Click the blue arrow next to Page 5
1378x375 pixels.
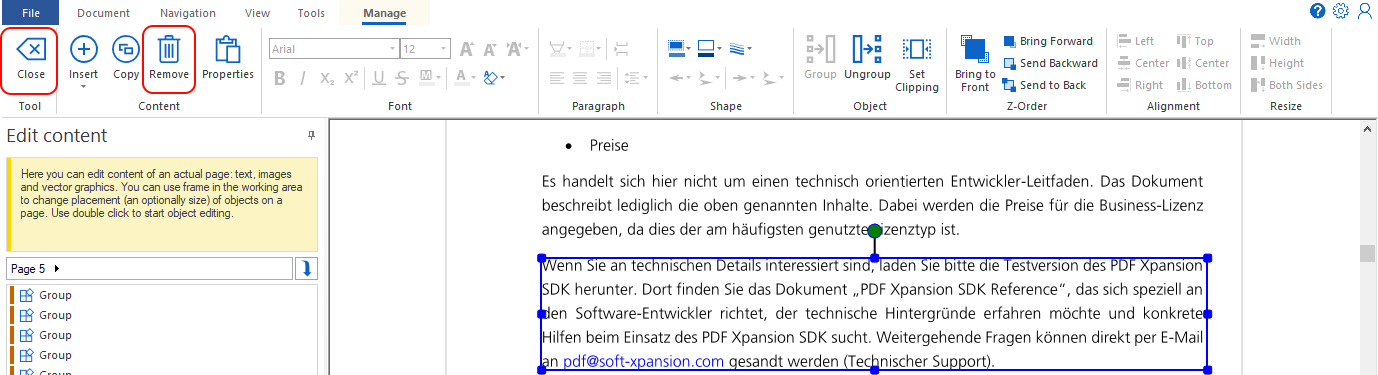point(306,268)
